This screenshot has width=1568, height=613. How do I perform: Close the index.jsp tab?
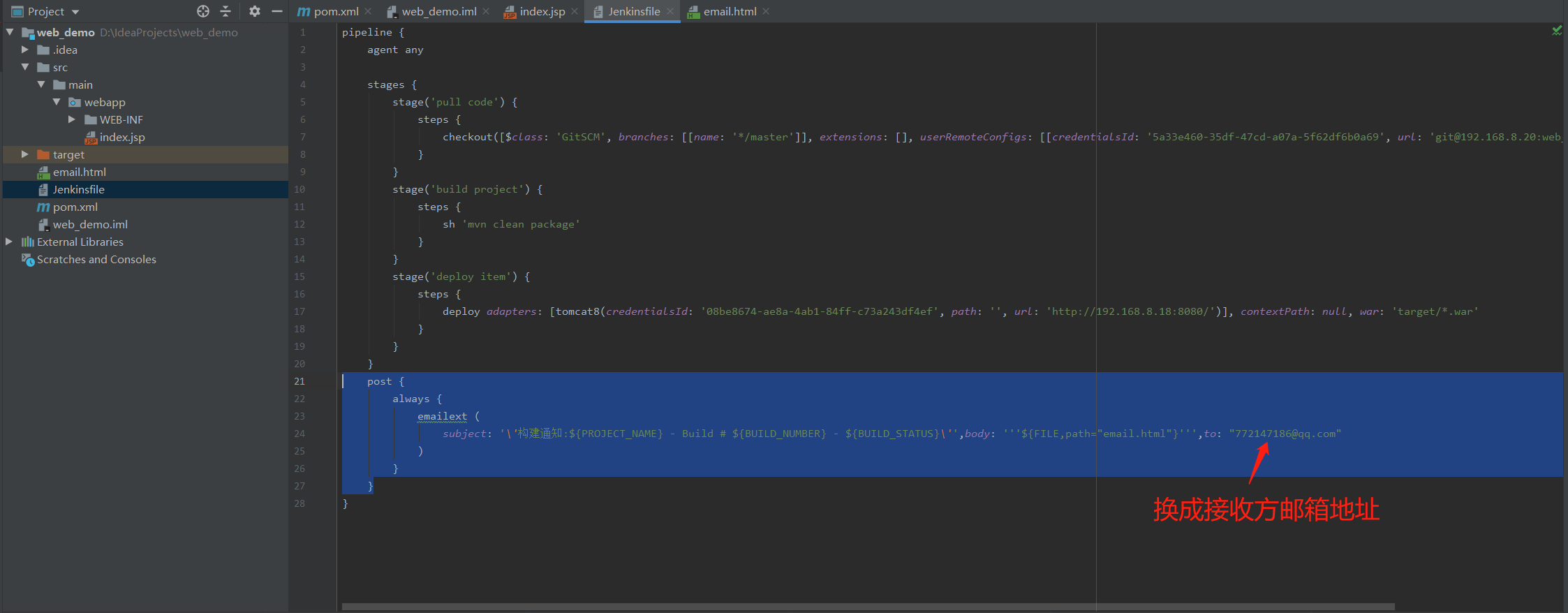(575, 11)
